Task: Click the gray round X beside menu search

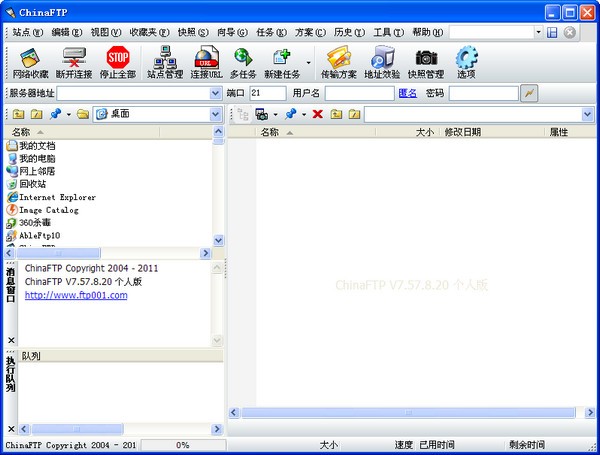Action: [x=570, y=33]
